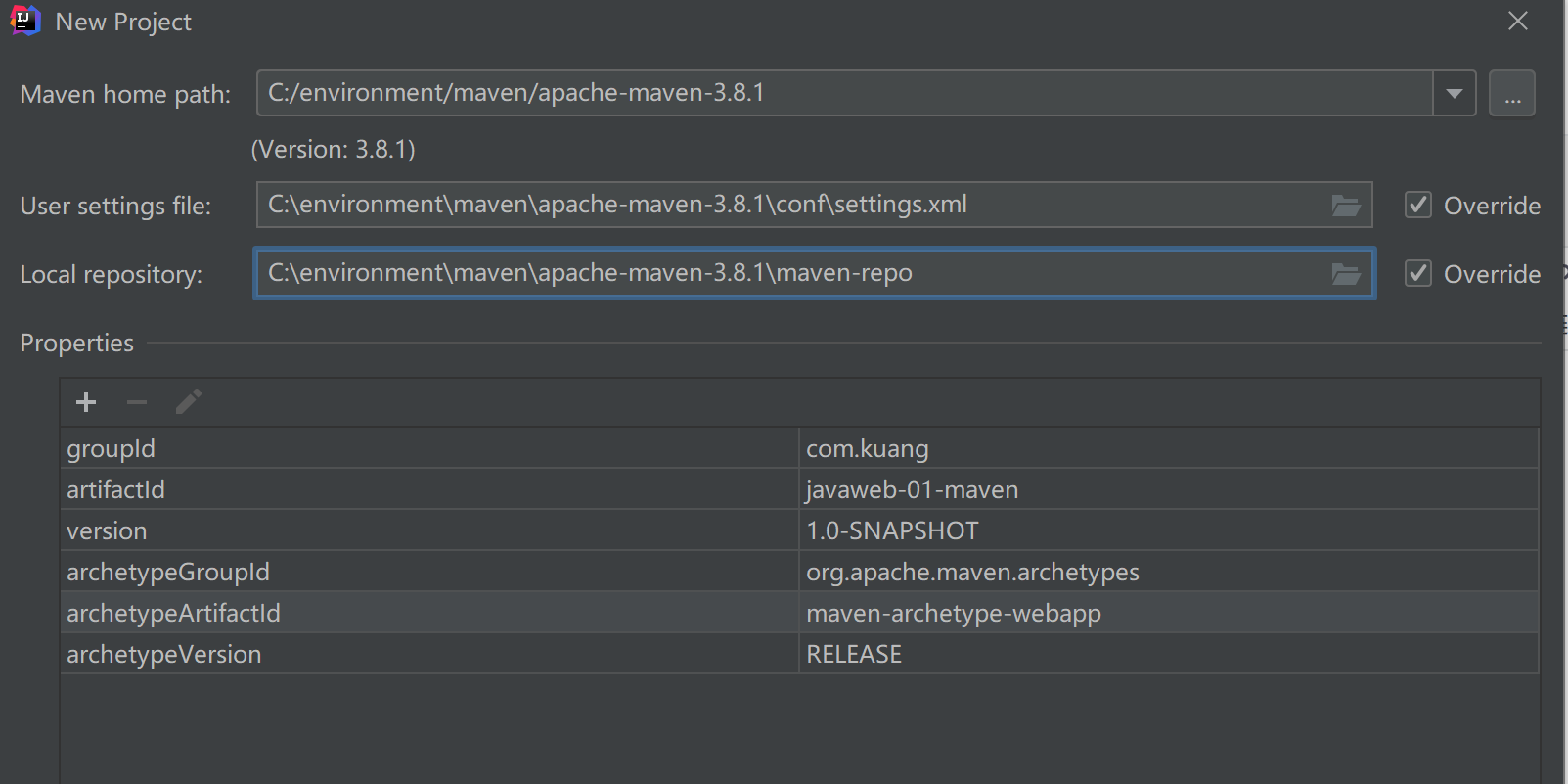
Task: Click the com.kuang value cell
Action: pos(1169,448)
